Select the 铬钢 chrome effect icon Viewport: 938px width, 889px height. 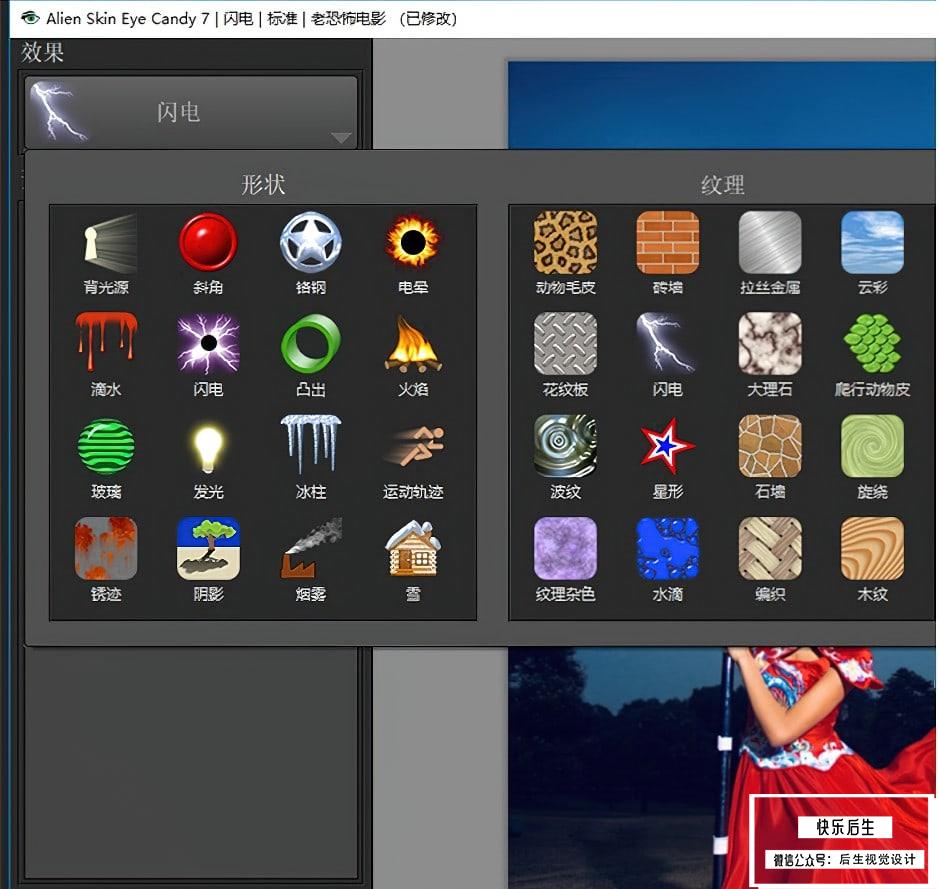click(310, 242)
